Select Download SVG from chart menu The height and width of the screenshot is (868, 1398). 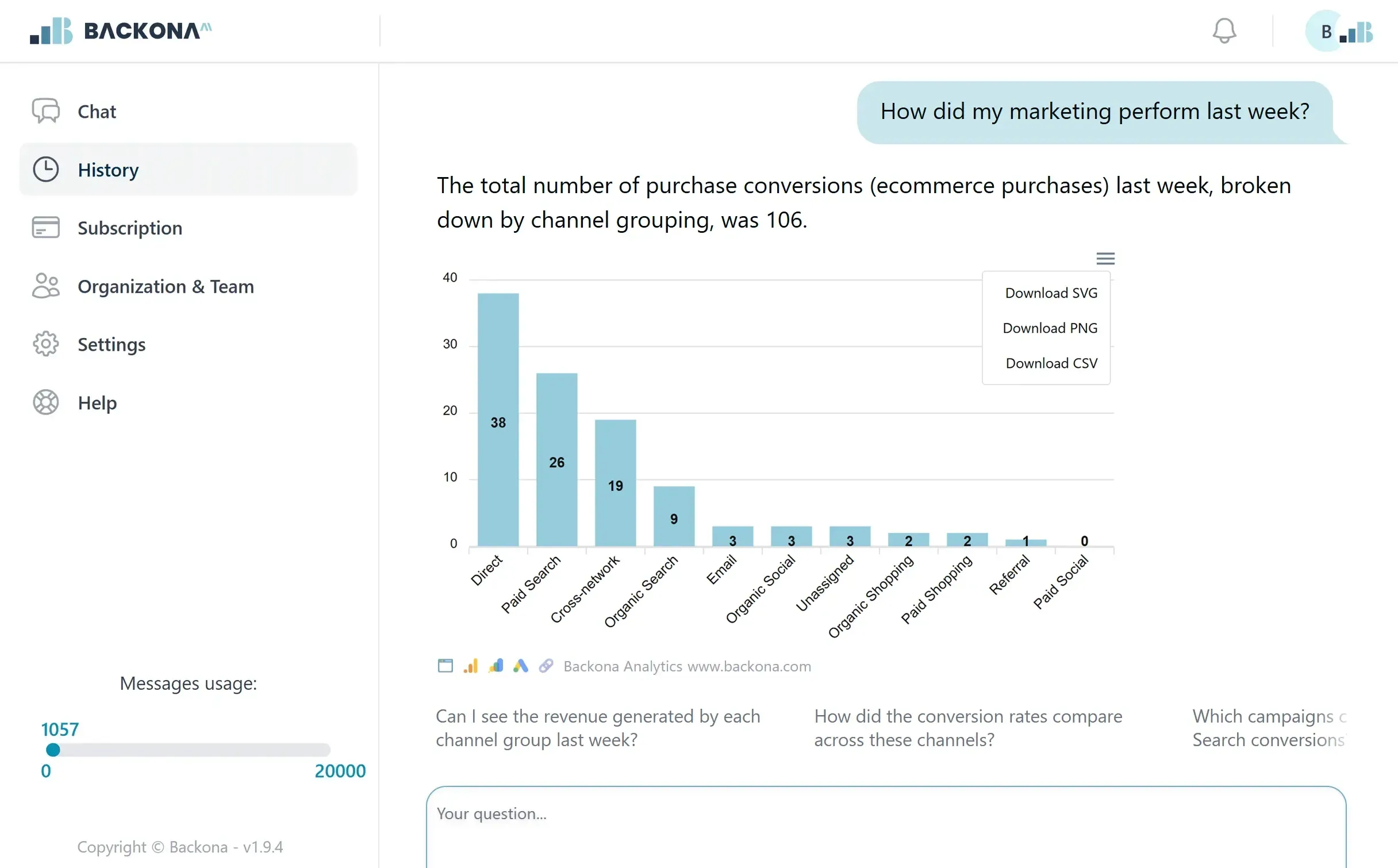[x=1050, y=293]
